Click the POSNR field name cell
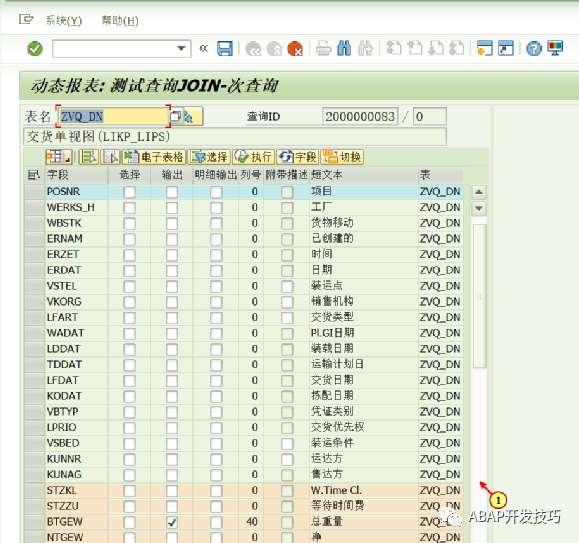Viewport: 579px width, 543px height. [x=76, y=192]
